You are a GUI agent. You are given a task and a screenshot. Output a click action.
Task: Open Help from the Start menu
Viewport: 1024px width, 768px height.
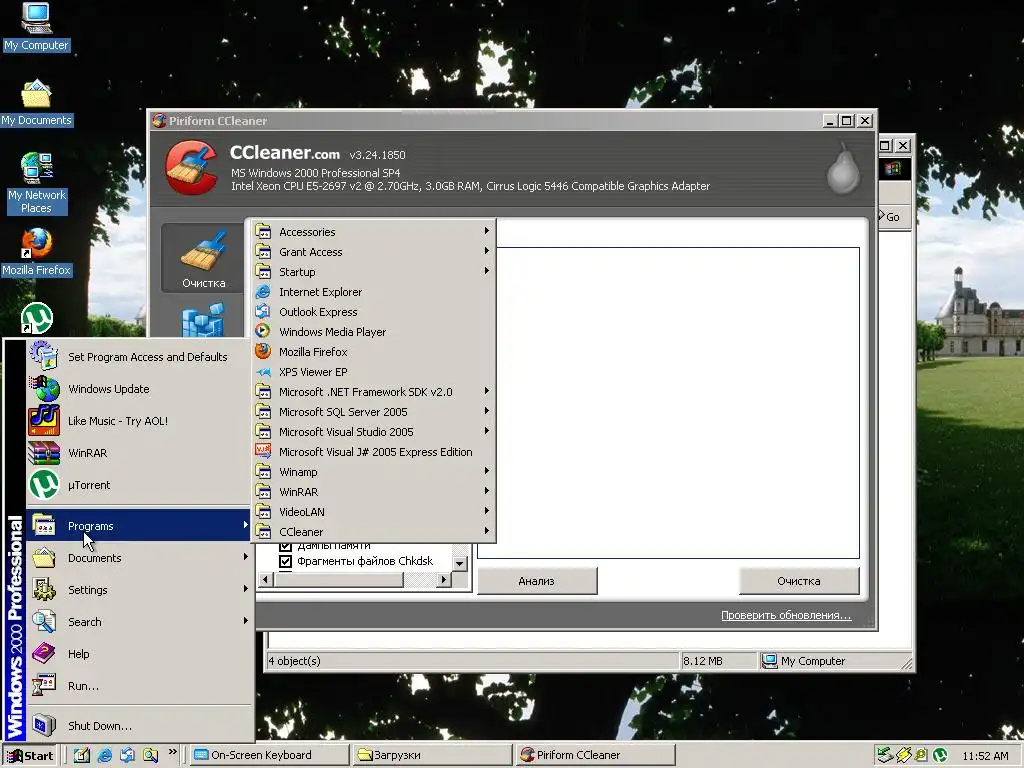coord(138,654)
